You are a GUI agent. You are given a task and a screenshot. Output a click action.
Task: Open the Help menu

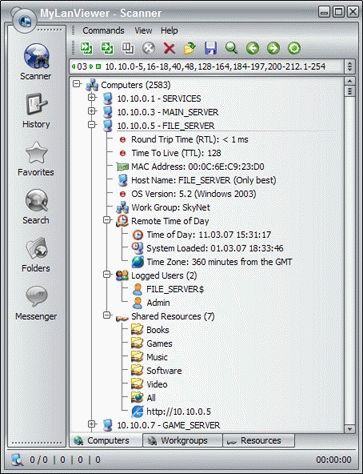169,31
